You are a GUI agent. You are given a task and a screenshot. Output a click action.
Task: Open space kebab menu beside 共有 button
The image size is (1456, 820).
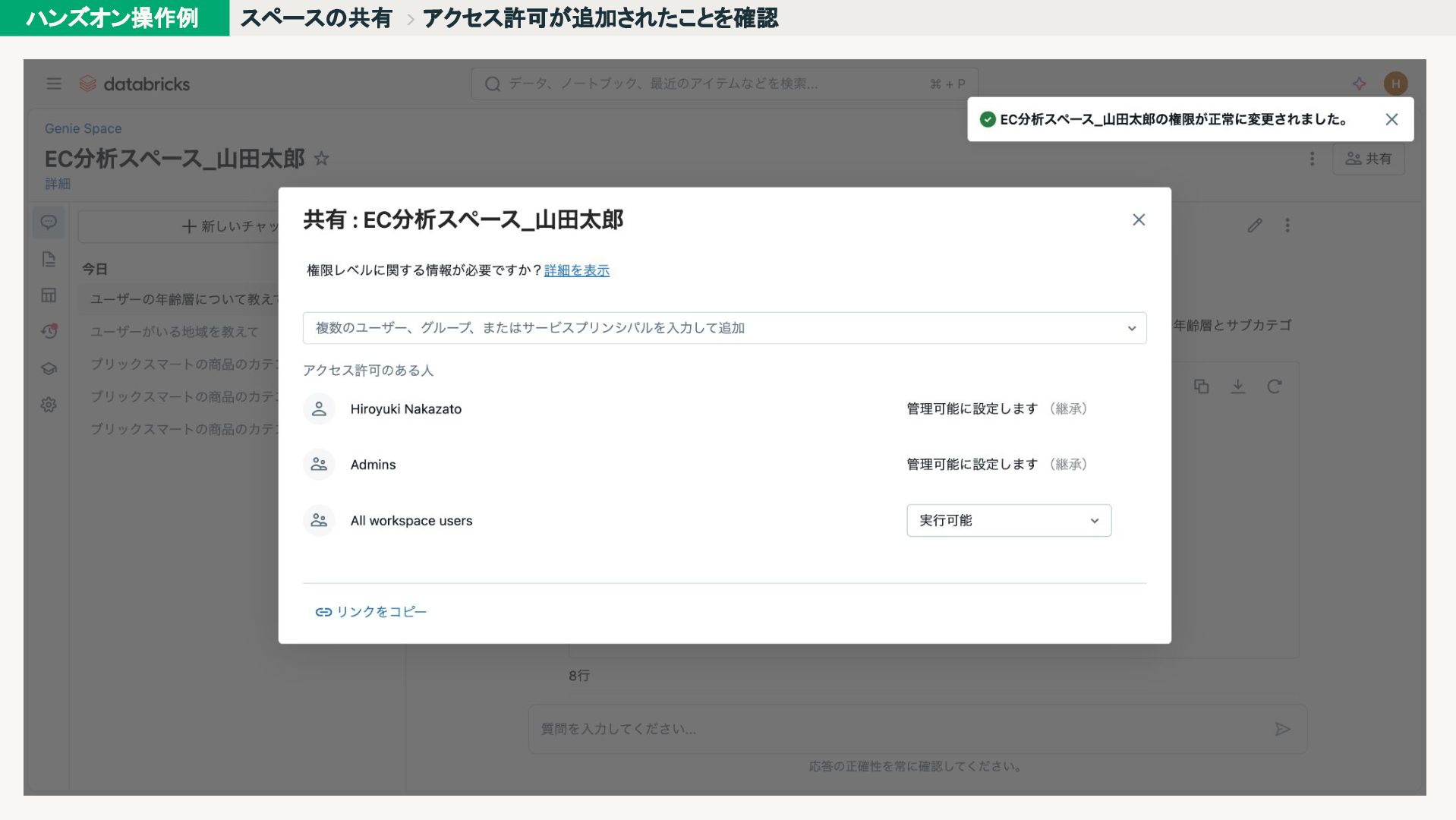[x=1312, y=159]
